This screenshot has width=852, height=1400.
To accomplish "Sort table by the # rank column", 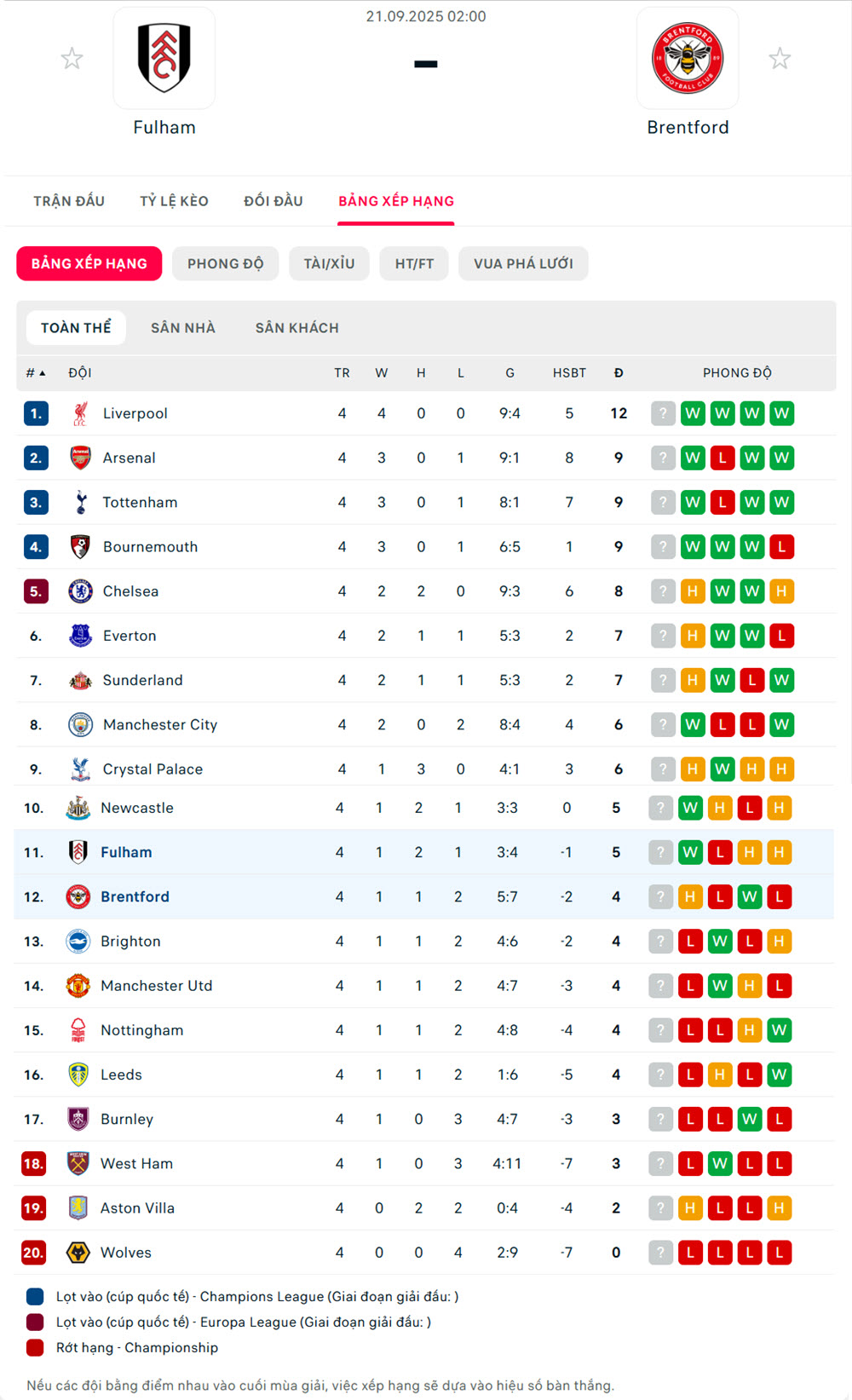I will pos(35,373).
